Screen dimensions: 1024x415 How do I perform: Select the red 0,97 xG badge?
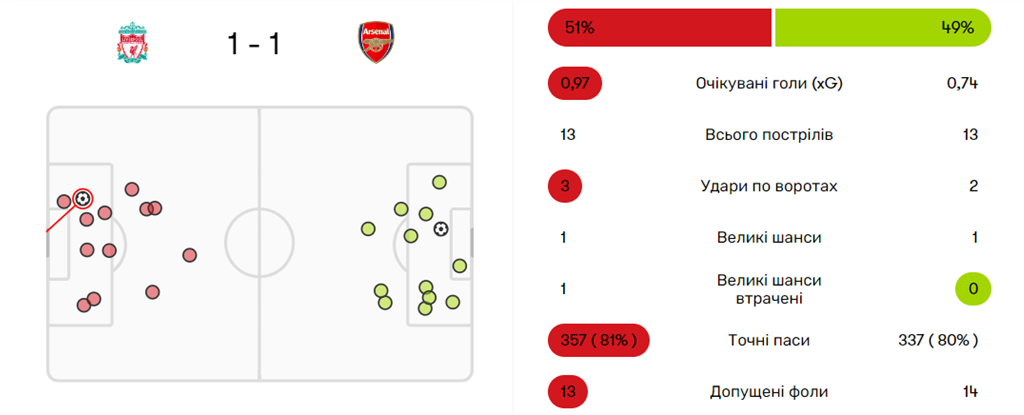[x=575, y=83]
